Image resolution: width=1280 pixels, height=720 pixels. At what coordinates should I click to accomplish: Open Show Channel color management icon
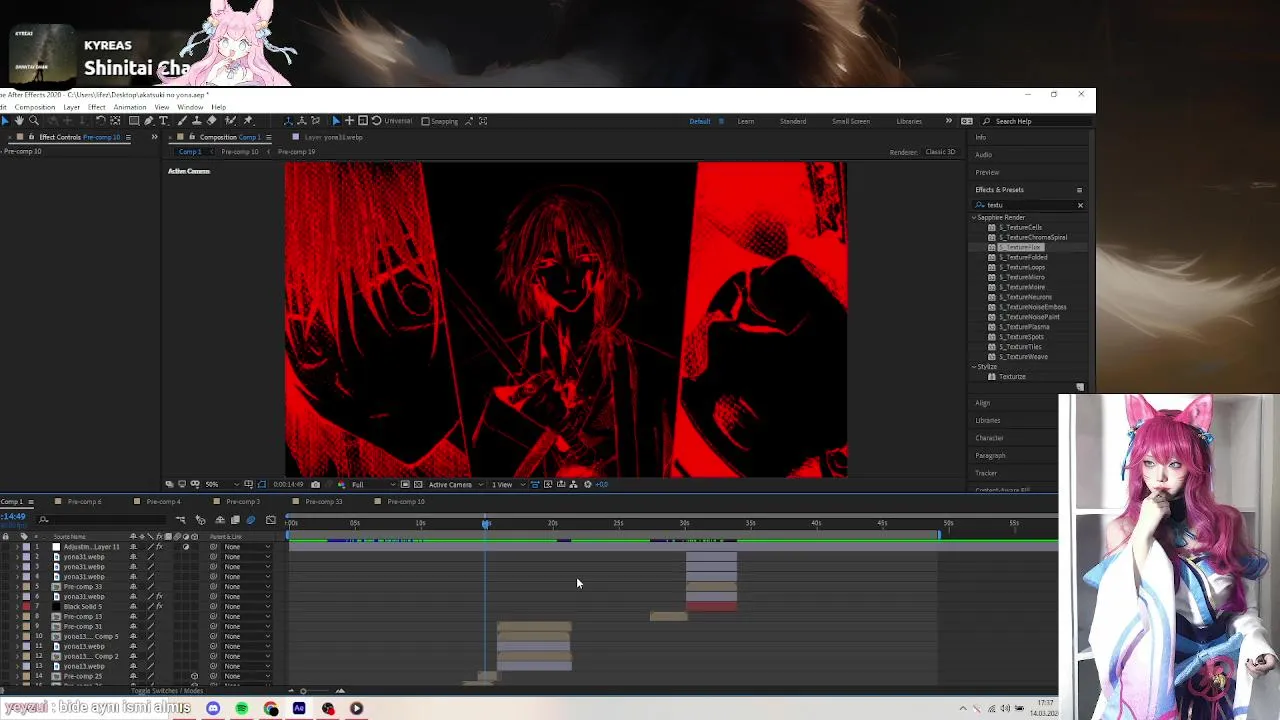pos(342,485)
